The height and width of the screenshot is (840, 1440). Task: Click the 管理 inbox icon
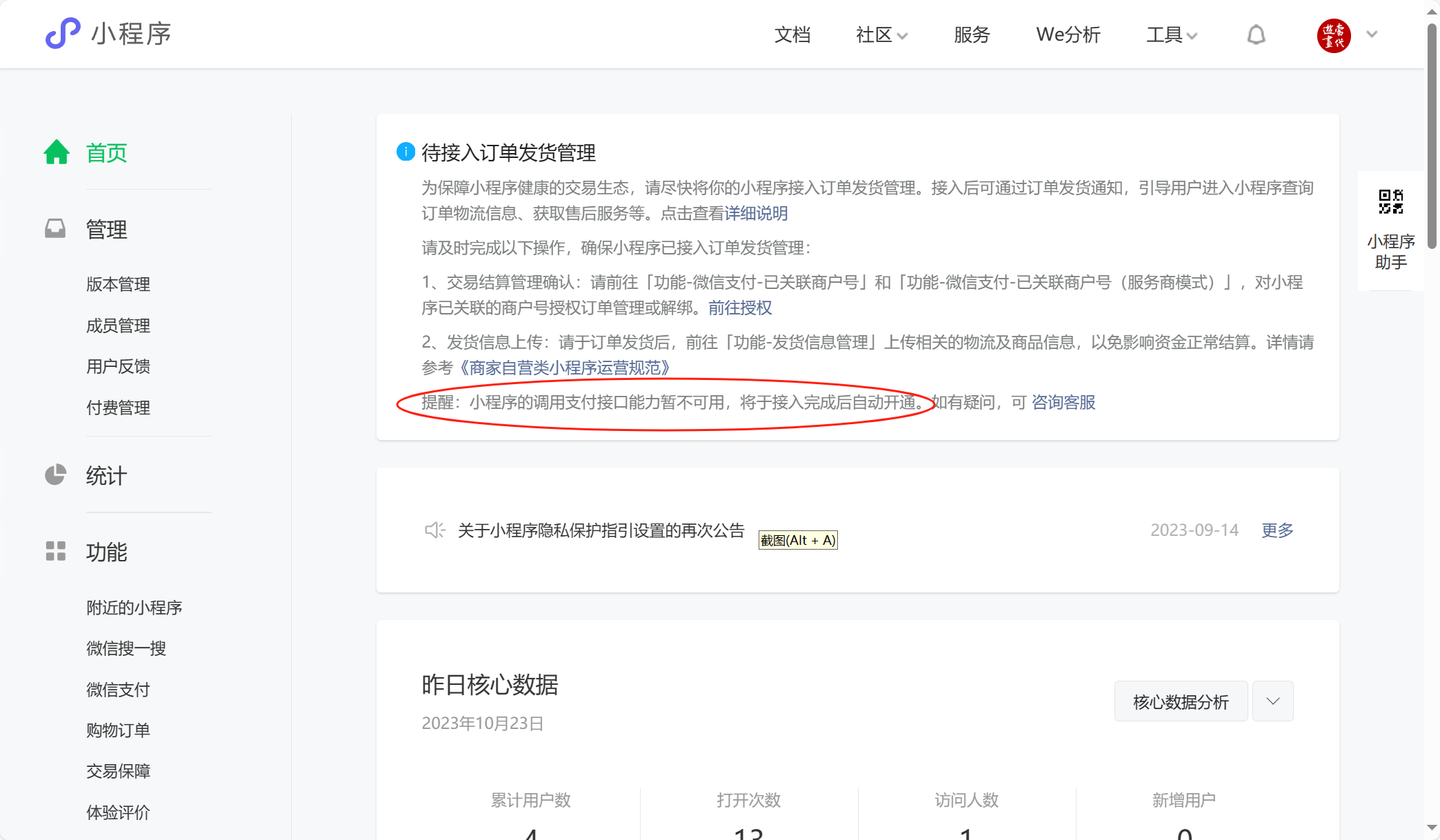55,229
